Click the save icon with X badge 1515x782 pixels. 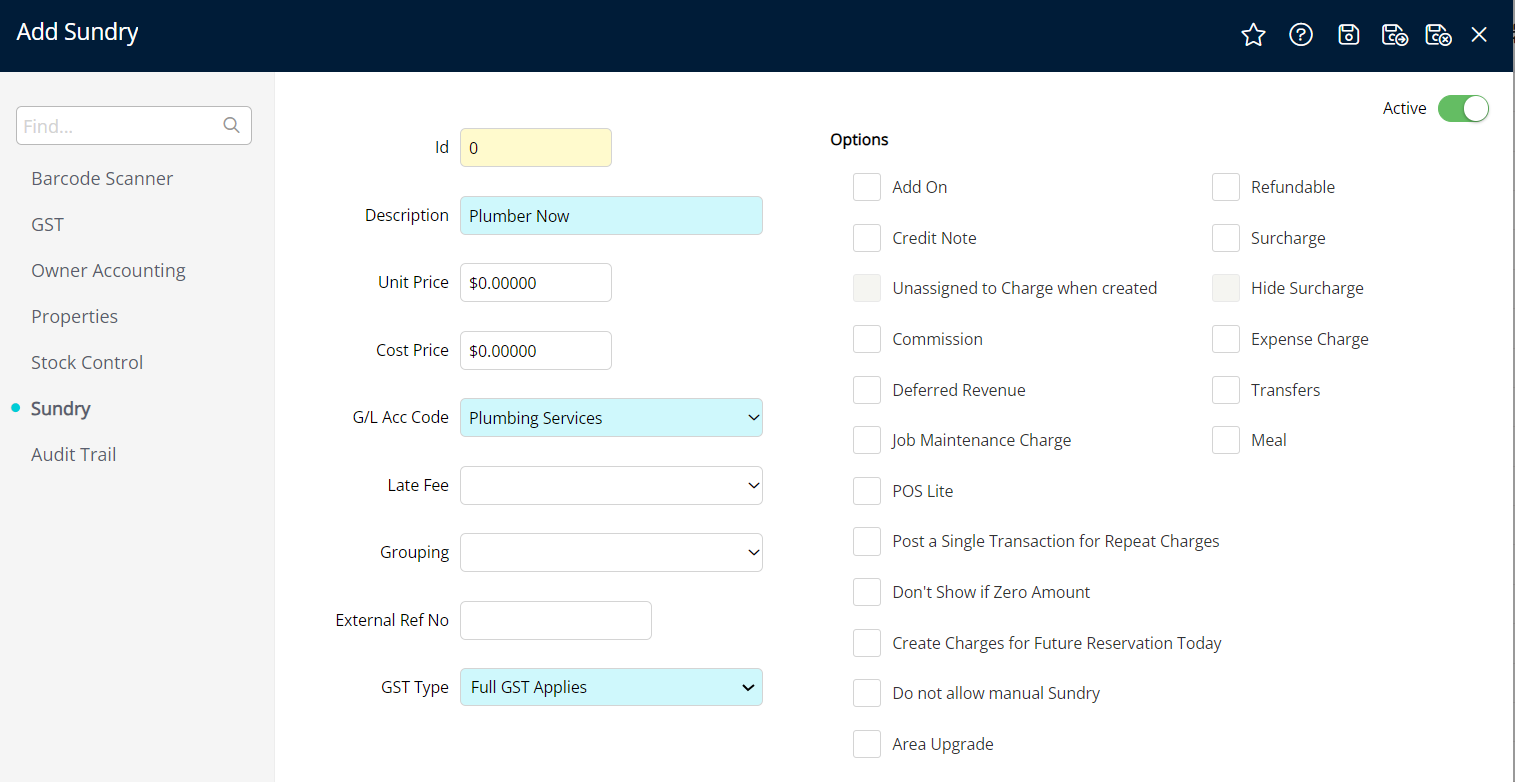click(1438, 35)
